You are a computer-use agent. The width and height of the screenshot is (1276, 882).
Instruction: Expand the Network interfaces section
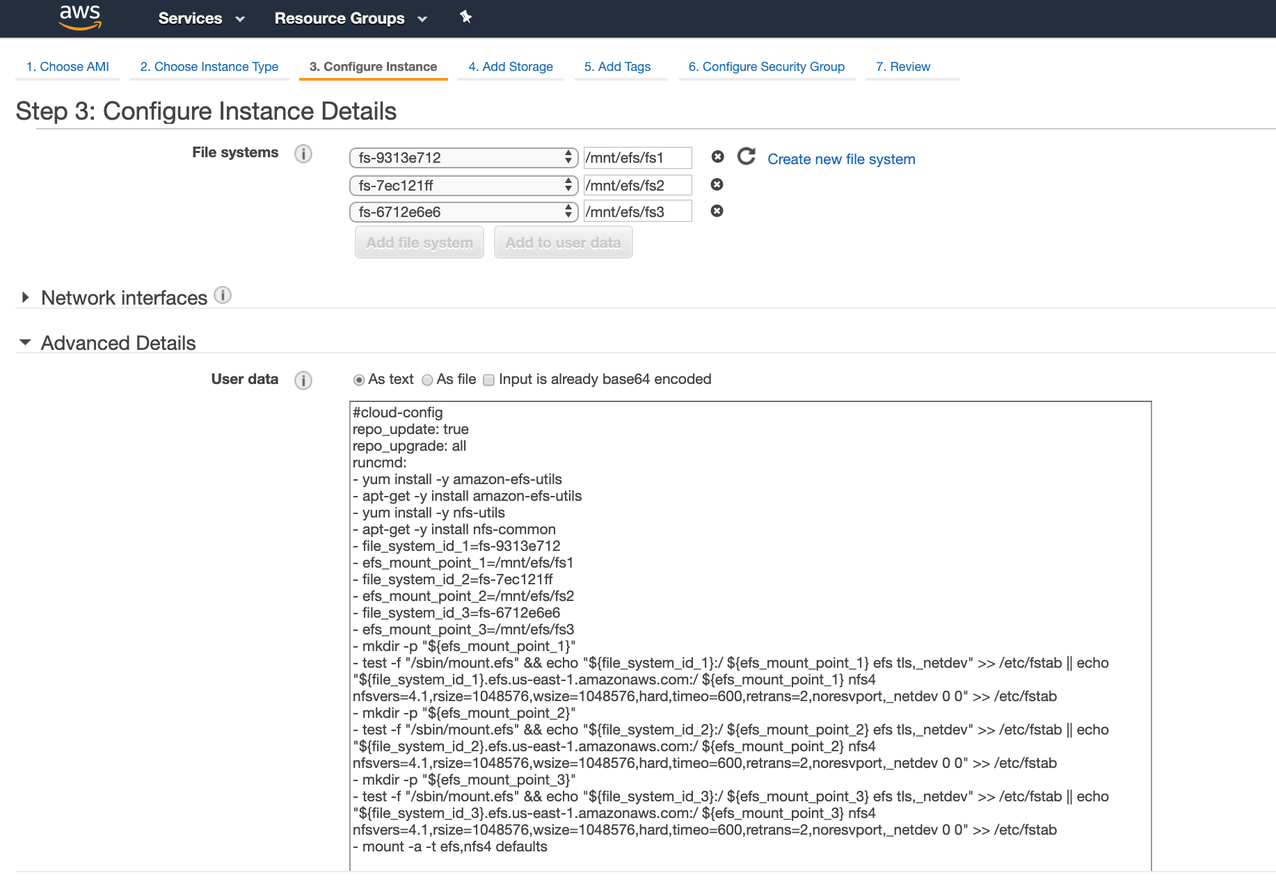(24, 295)
